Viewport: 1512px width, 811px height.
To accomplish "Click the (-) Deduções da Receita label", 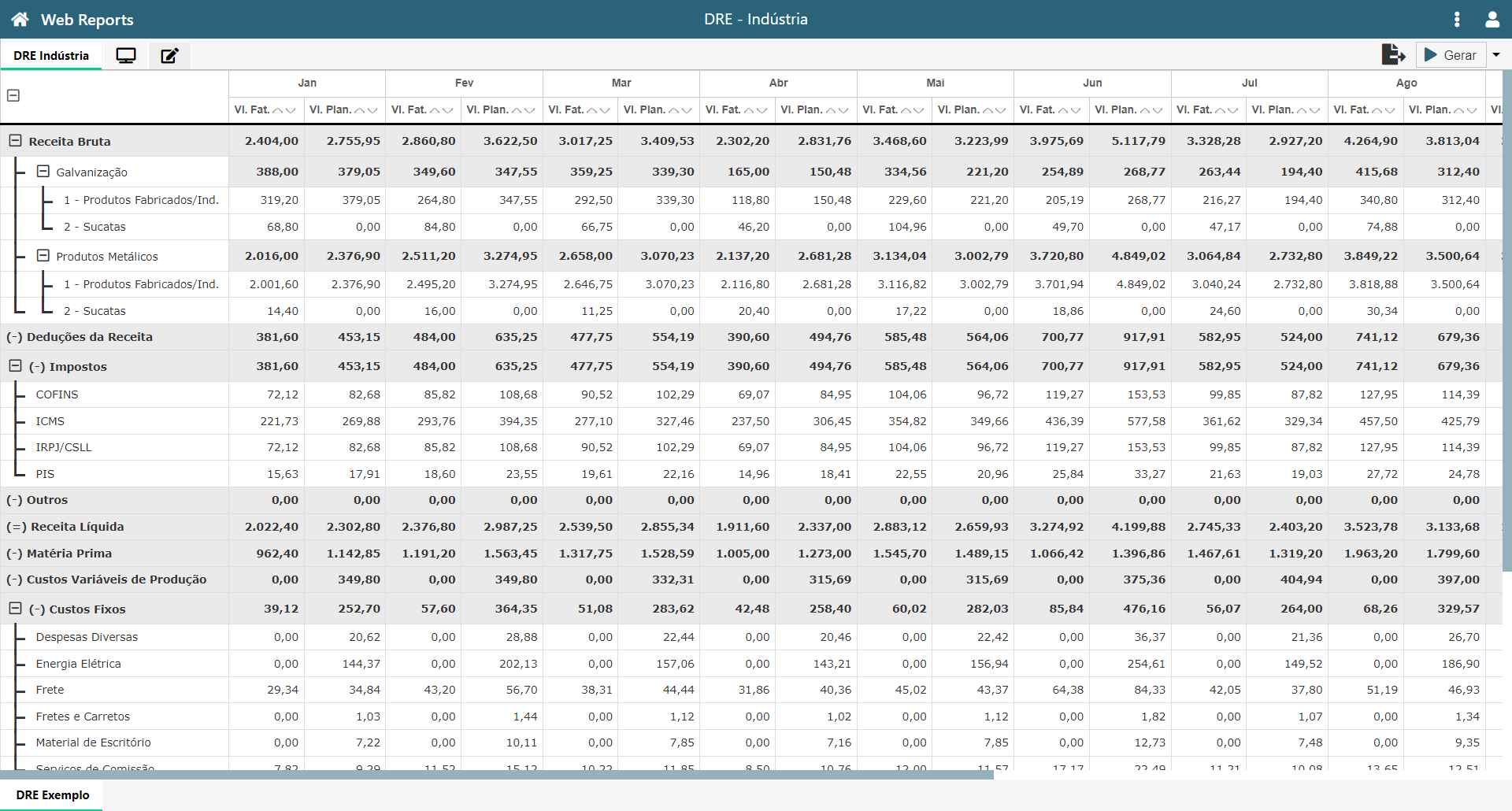I will click(80, 337).
